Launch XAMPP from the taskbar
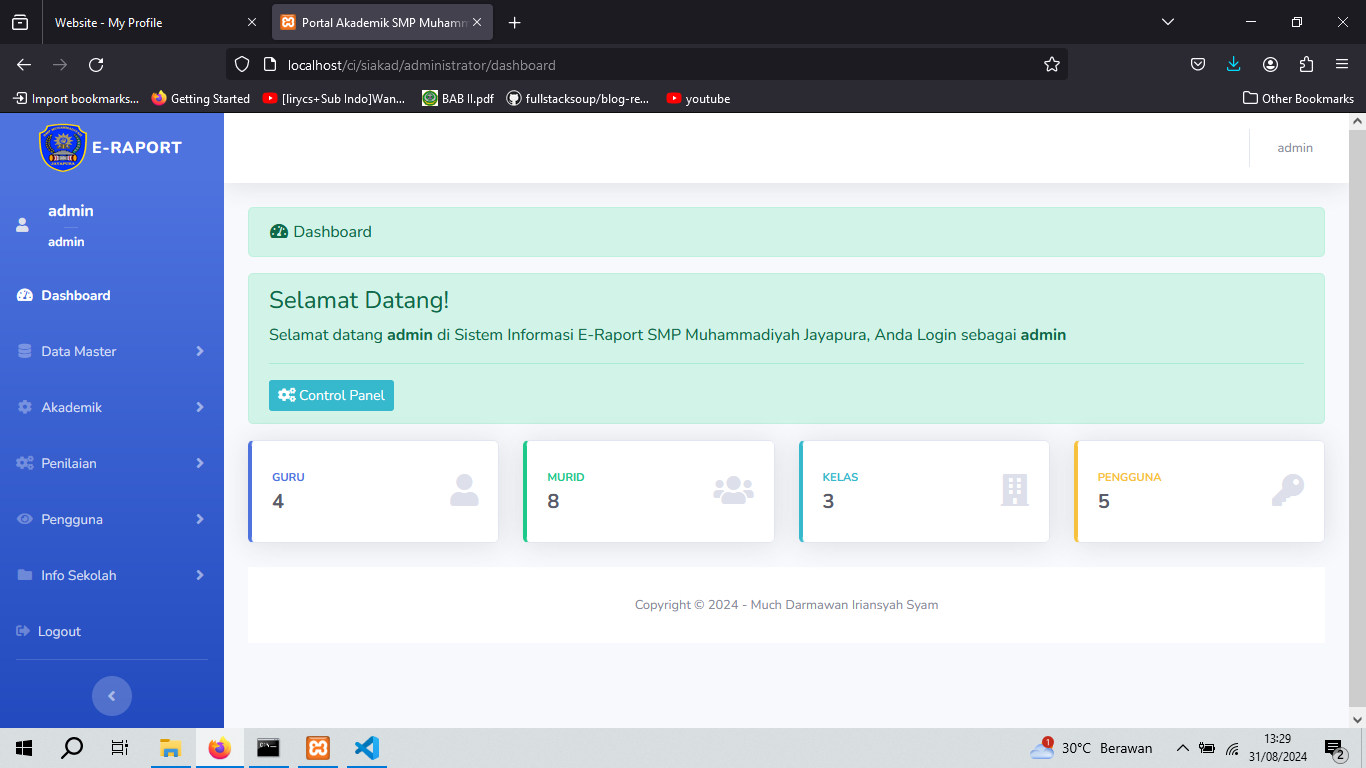Image resolution: width=1366 pixels, height=768 pixels. pyautogui.click(x=317, y=747)
